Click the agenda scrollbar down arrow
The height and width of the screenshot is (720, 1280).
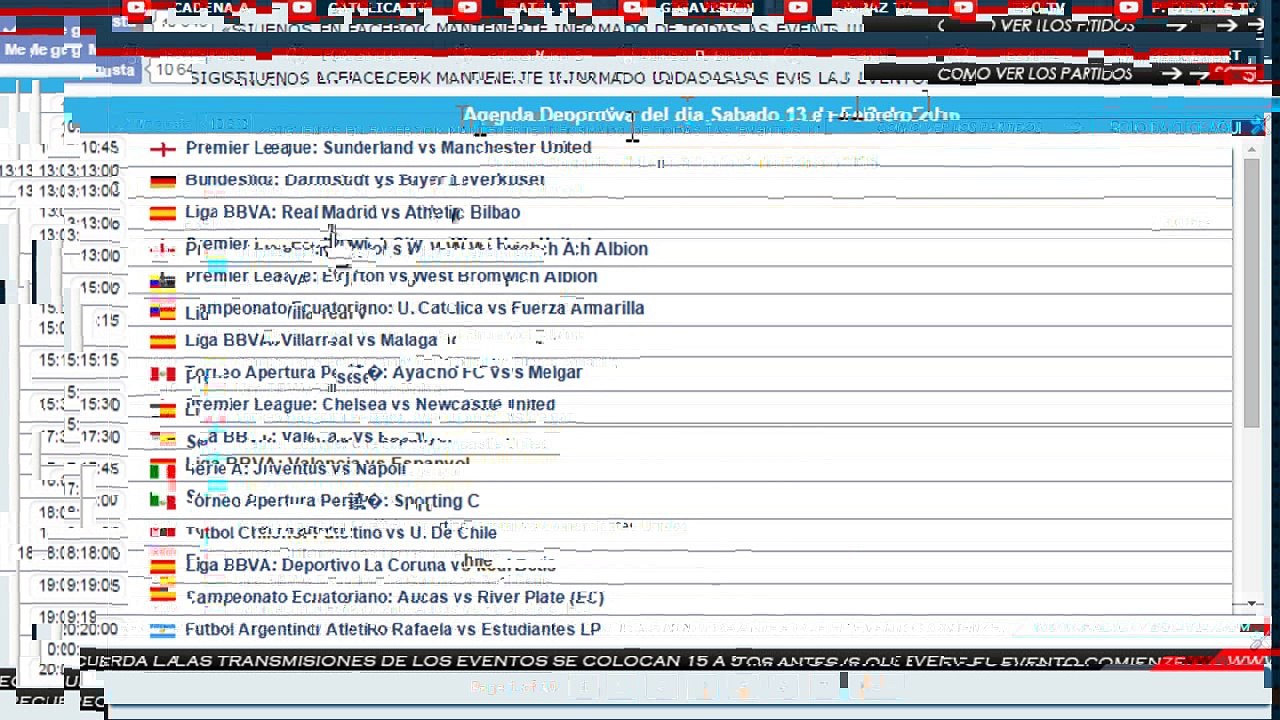pyautogui.click(x=1252, y=604)
